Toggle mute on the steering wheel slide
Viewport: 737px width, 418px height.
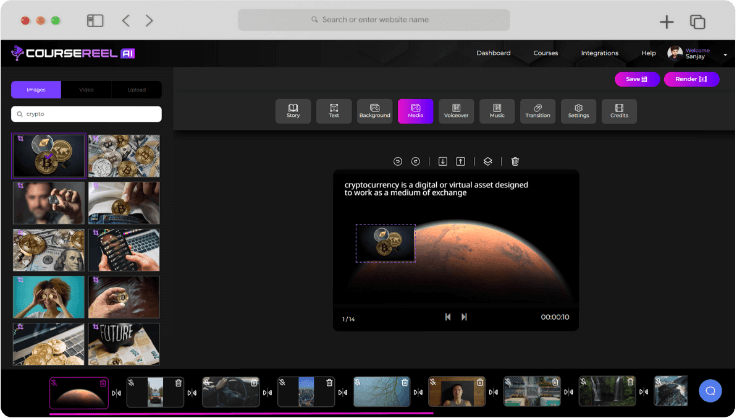click(207, 383)
